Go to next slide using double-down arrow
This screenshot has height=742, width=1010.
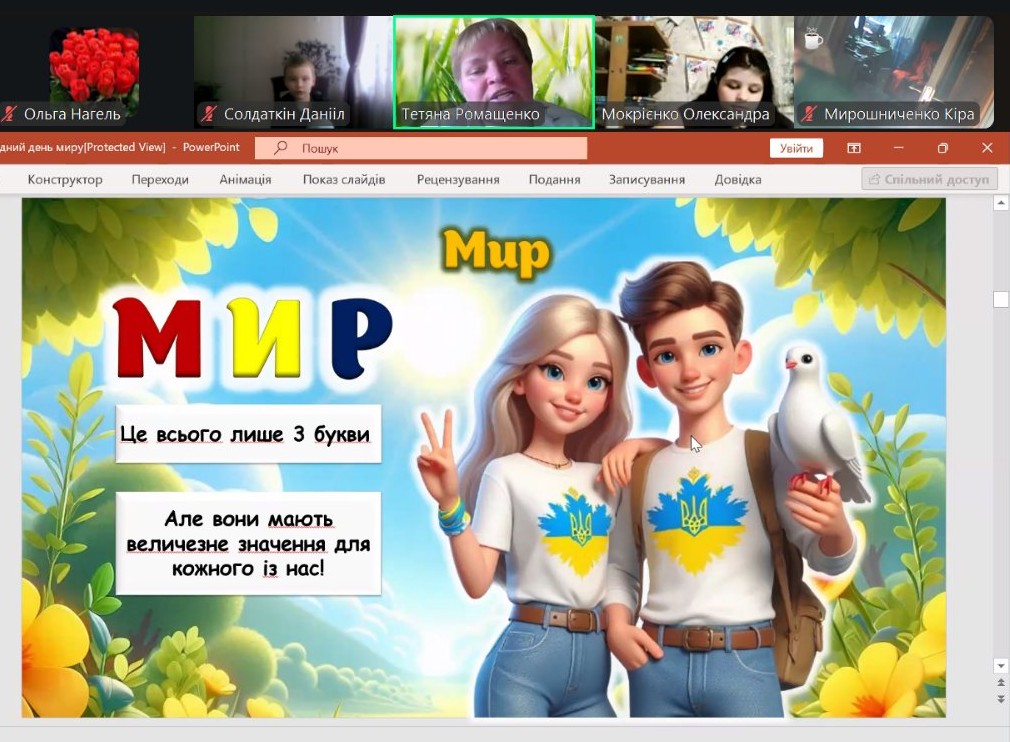pyautogui.click(x=1001, y=699)
